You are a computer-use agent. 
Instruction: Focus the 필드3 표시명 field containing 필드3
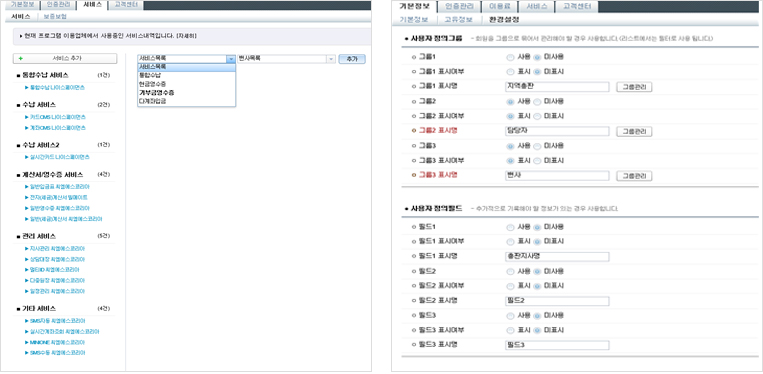[557, 345]
